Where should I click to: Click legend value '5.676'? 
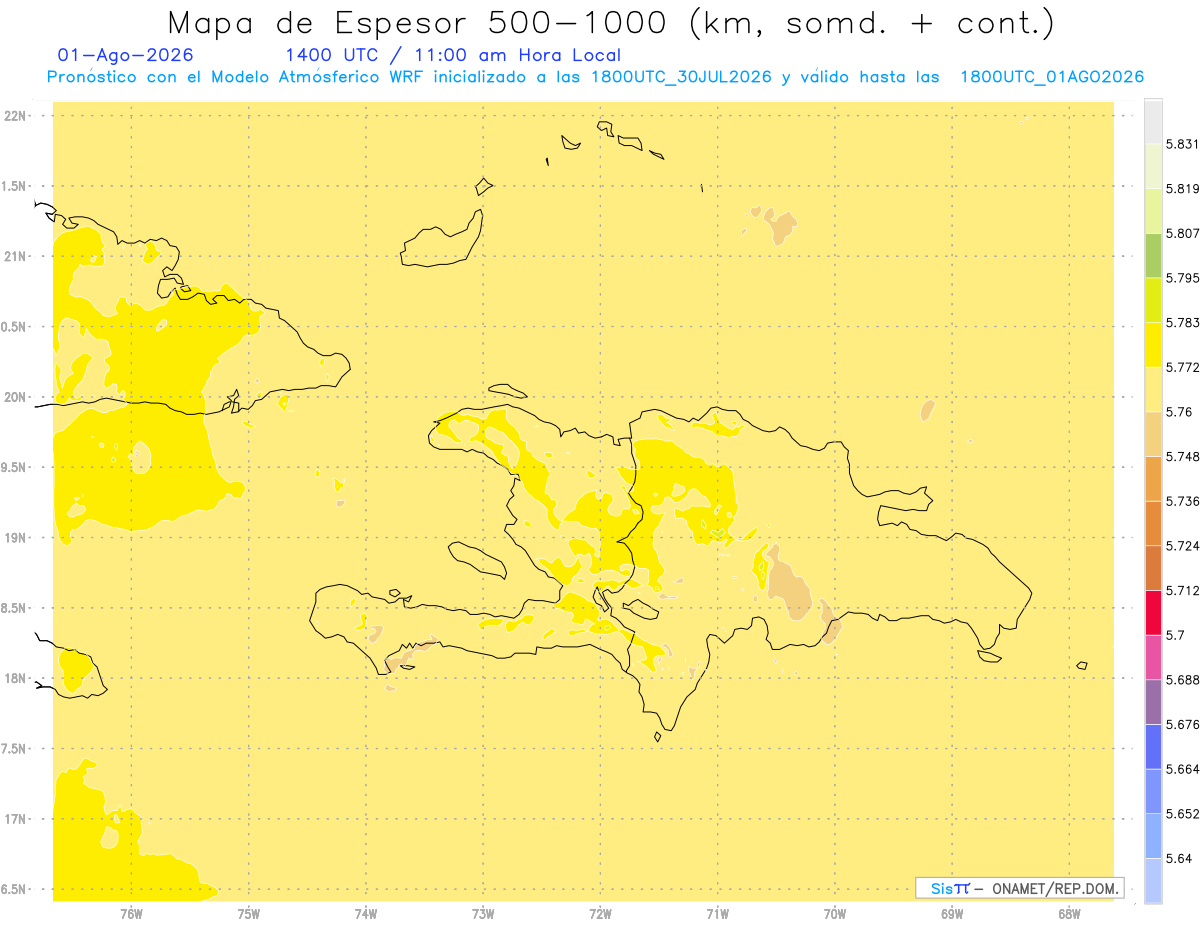click(1182, 724)
